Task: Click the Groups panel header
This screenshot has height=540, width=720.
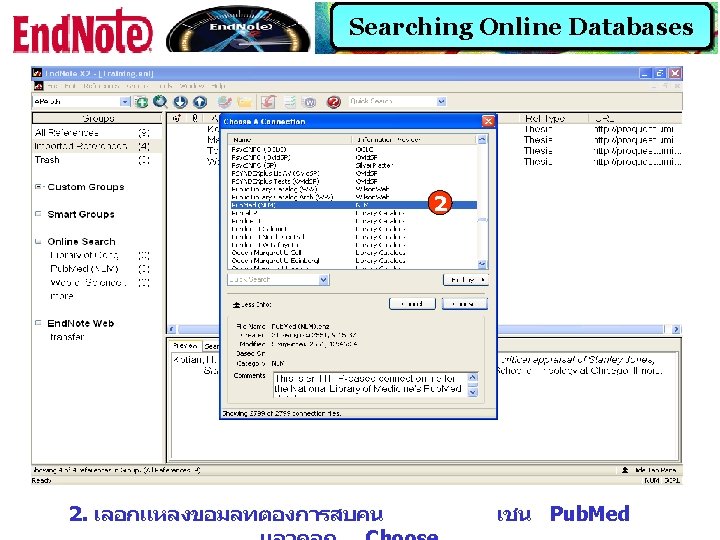Action: pyautogui.click(x=97, y=118)
